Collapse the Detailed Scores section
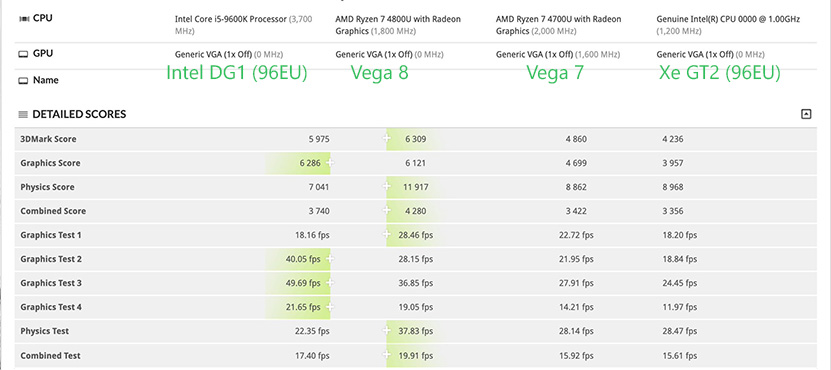Viewport: 831px width, 370px height. pos(806,114)
